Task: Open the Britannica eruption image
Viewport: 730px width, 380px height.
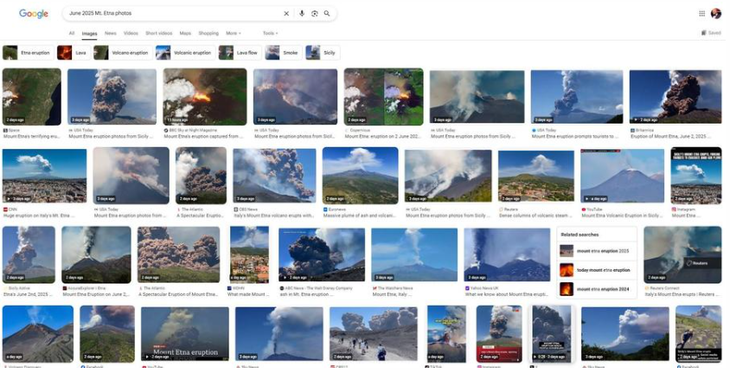Action: (676, 97)
